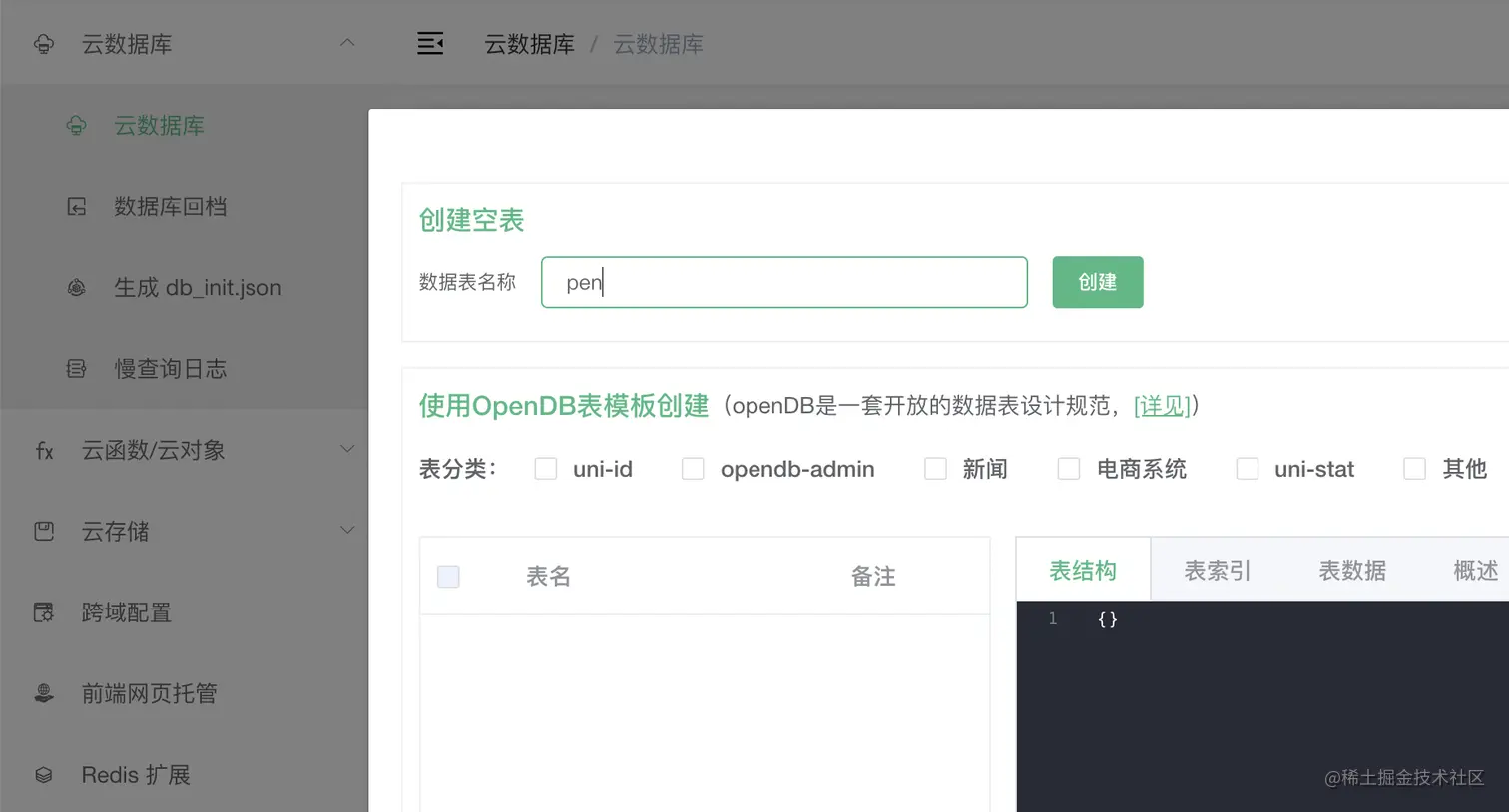Check the uni-id category checkbox
This screenshot has height=812, width=1509.
pyautogui.click(x=546, y=469)
